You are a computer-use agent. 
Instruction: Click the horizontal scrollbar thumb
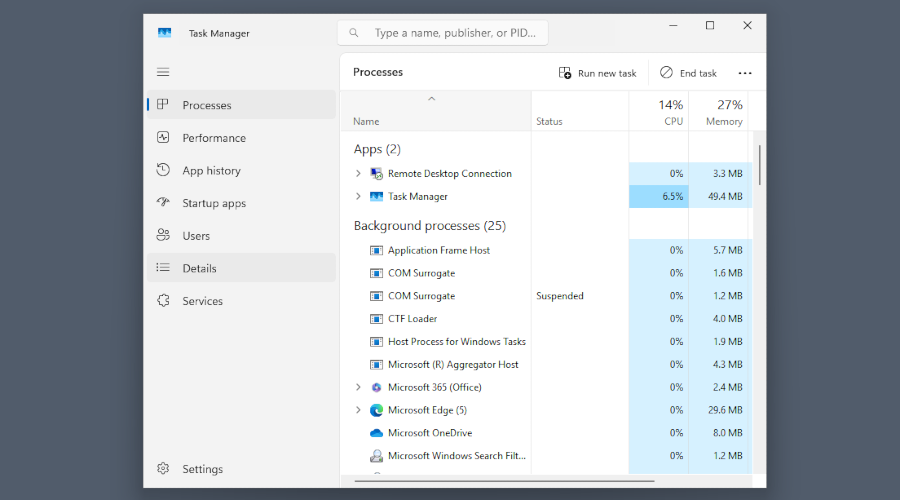[505, 481]
